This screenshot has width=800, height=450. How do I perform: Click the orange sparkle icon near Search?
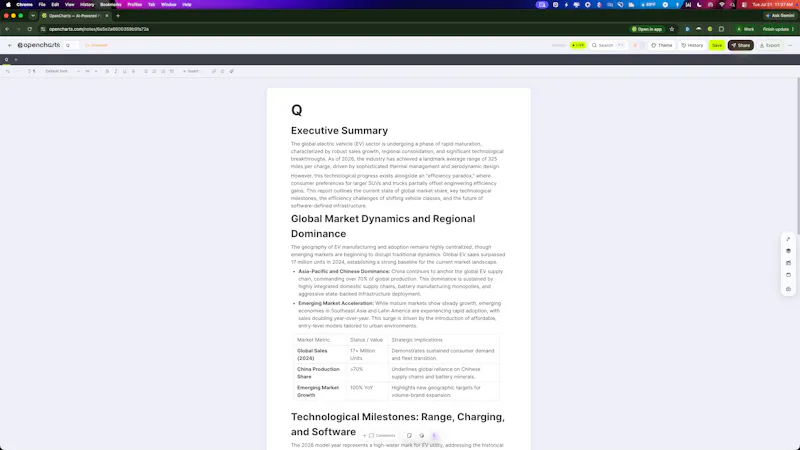[635, 45]
